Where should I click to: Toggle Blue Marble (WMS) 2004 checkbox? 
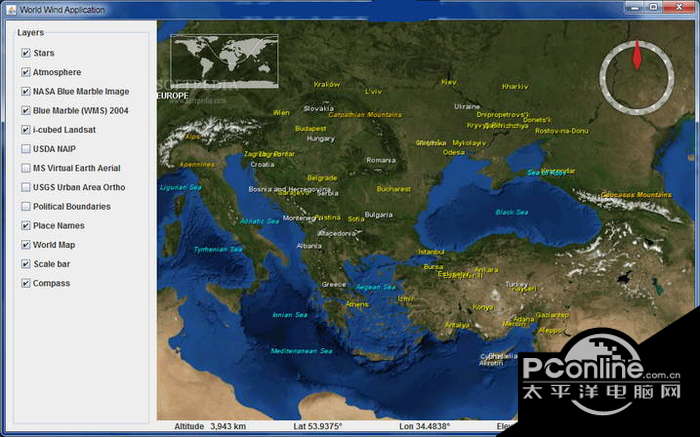(26, 111)
